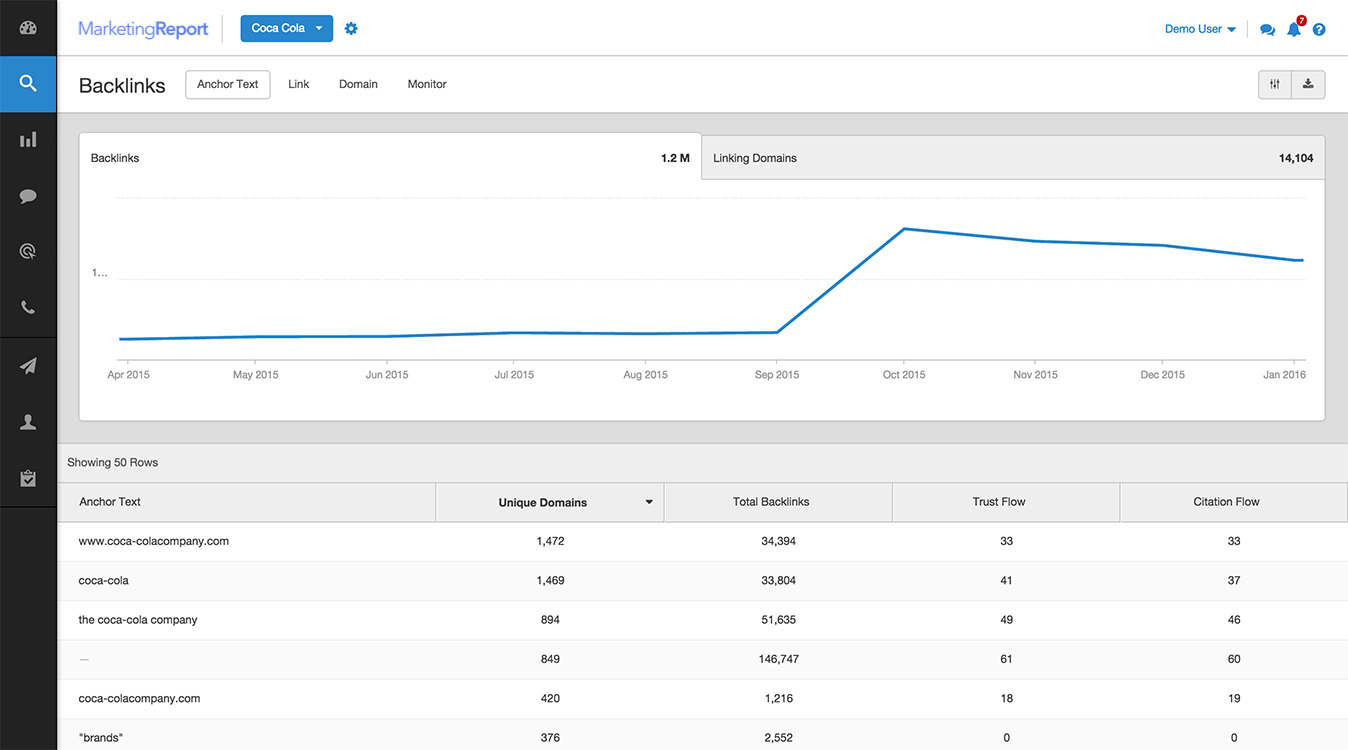Click the download export icon button
The width and height of the screenshot is (1348, 750).
1308,84
